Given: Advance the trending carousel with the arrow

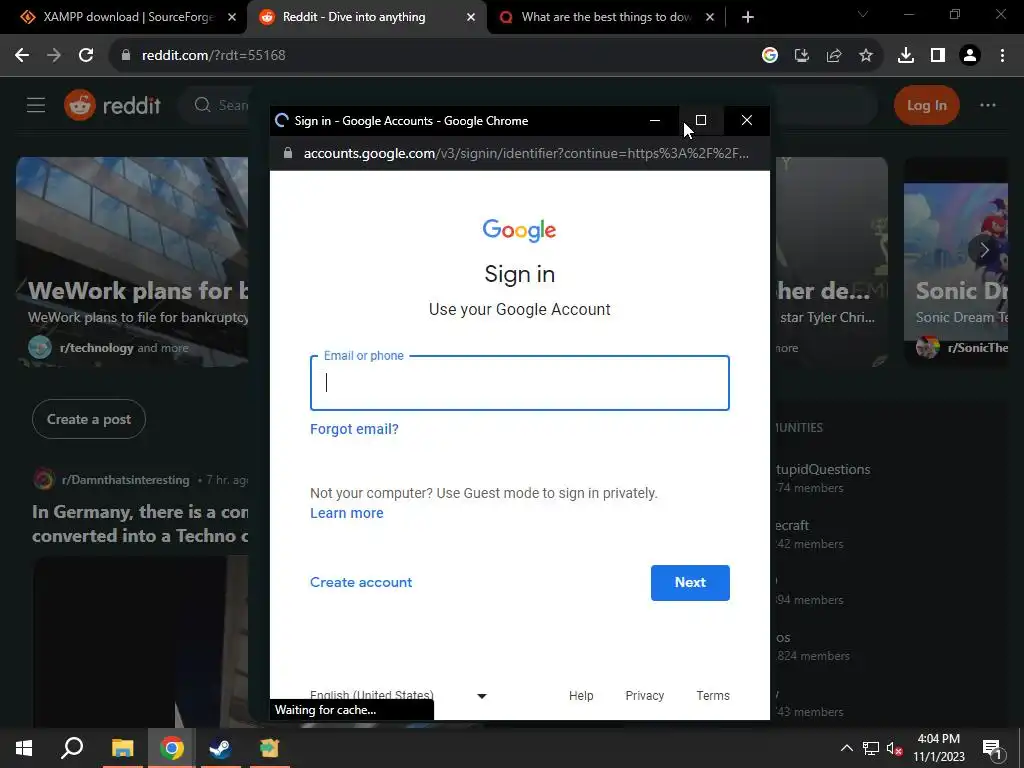Looking at the screenshot, I should coord(984,249).
